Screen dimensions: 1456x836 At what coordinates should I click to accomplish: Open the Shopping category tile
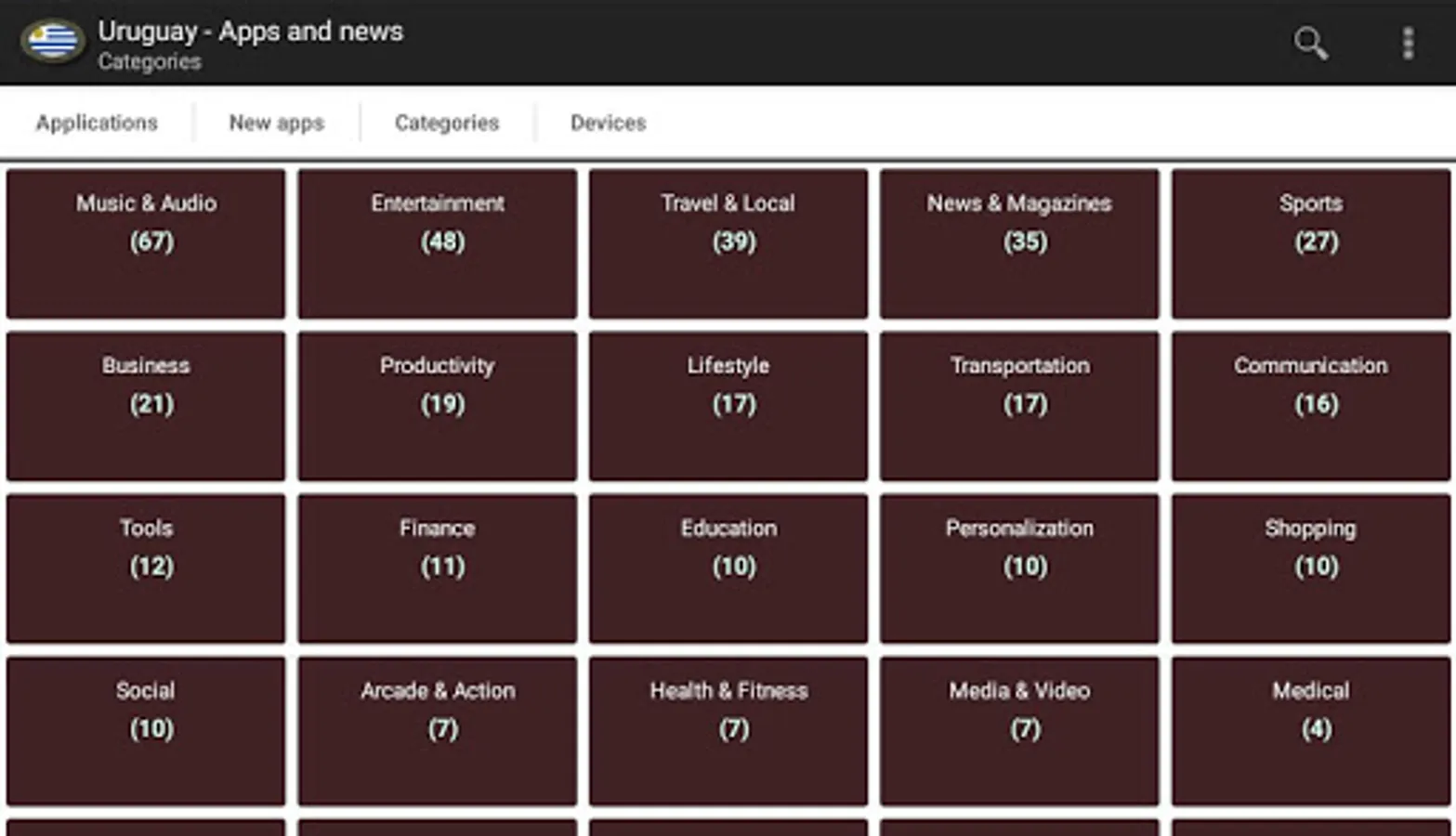point(1311,568)
